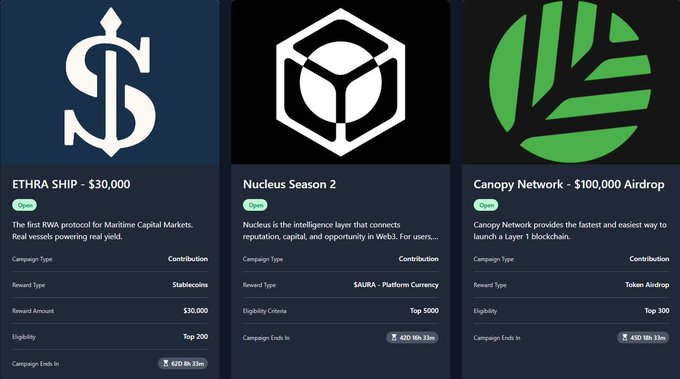Image resolution: width=680 pixels, height=379 pixels.
Task: Click the Open badge on ETHRA SHIP card
Action: tap(25, 205)
